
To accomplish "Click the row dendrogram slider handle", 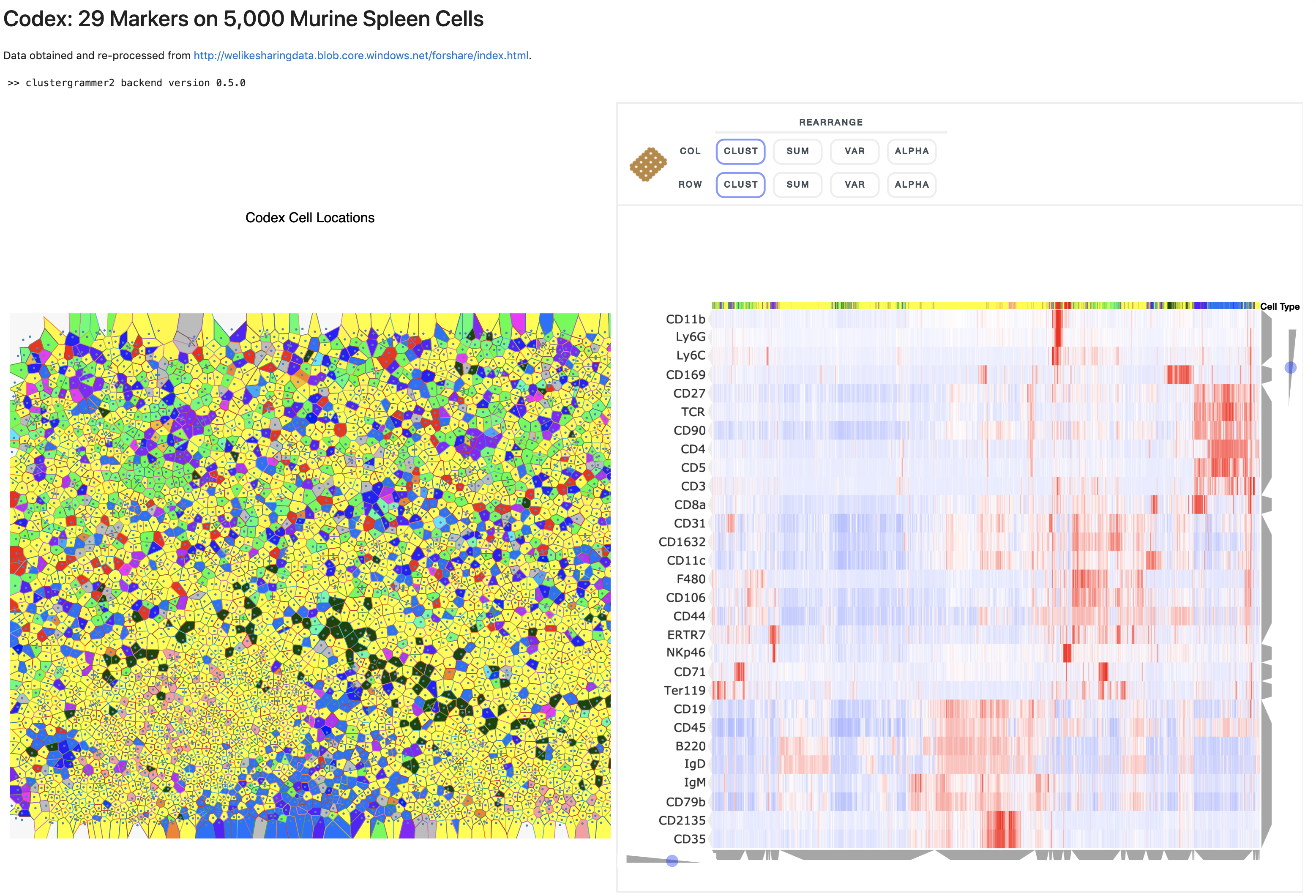I will point(1290,368).
